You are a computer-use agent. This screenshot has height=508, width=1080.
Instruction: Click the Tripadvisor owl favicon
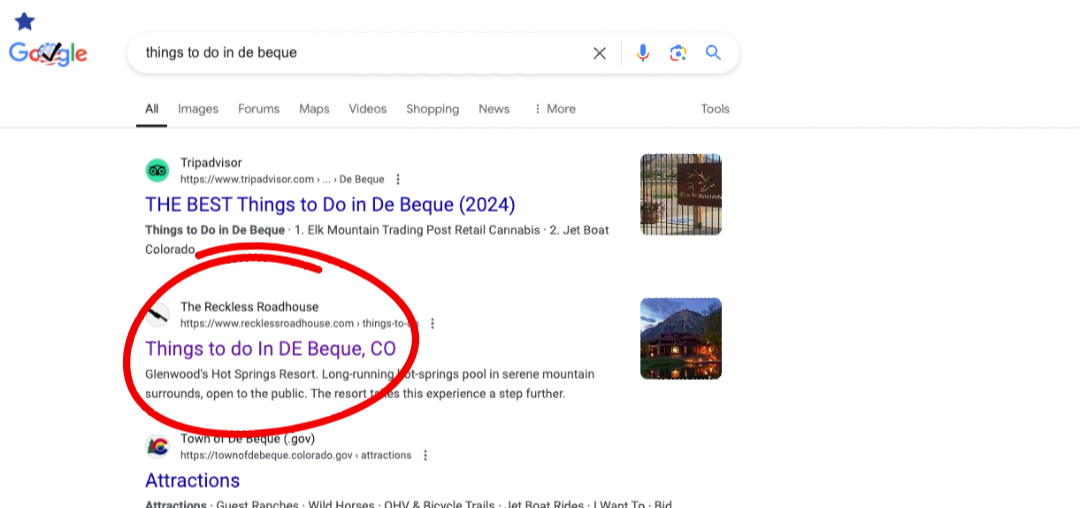[x=157, y=171]
